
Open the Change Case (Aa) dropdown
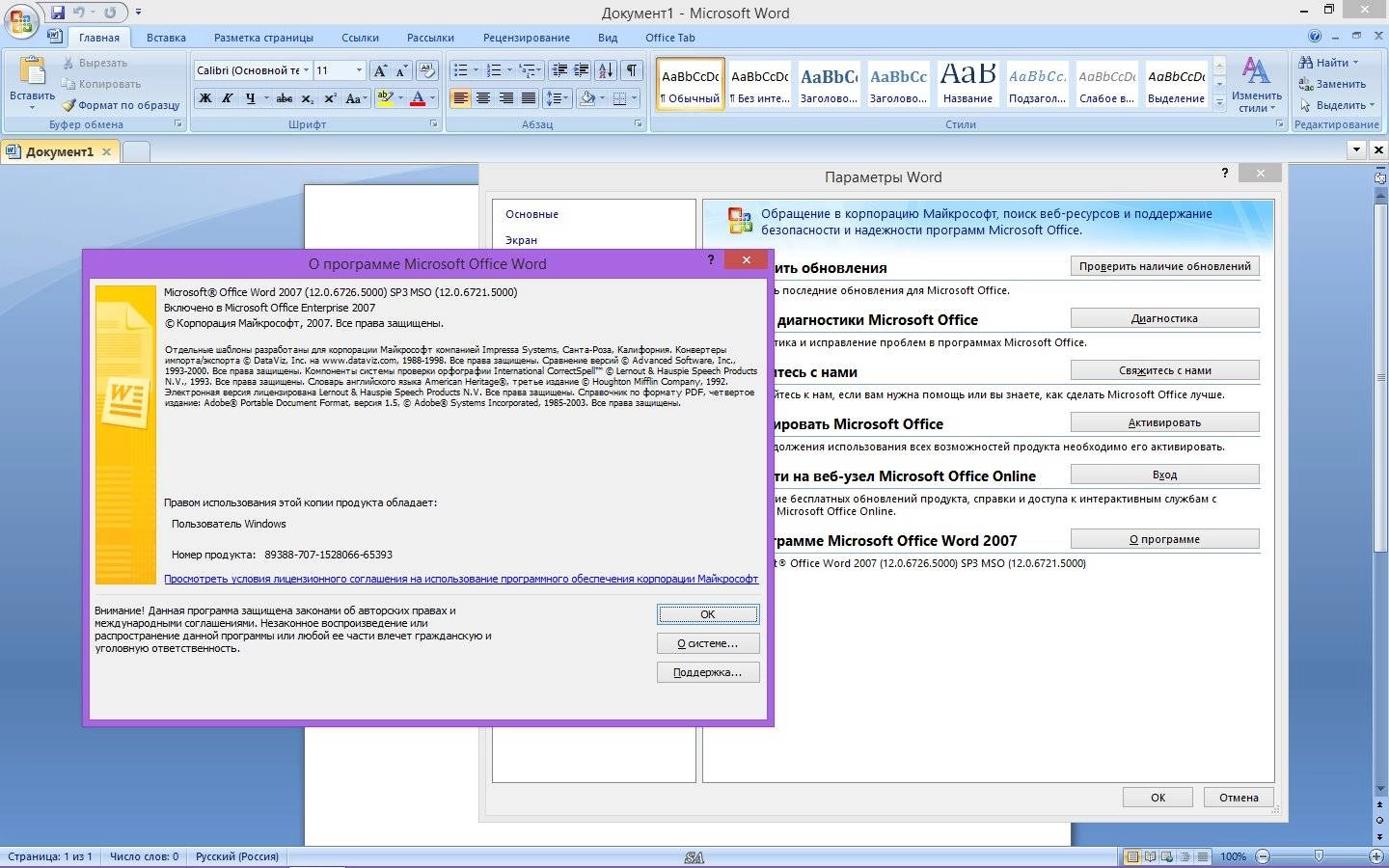[356, 98]
